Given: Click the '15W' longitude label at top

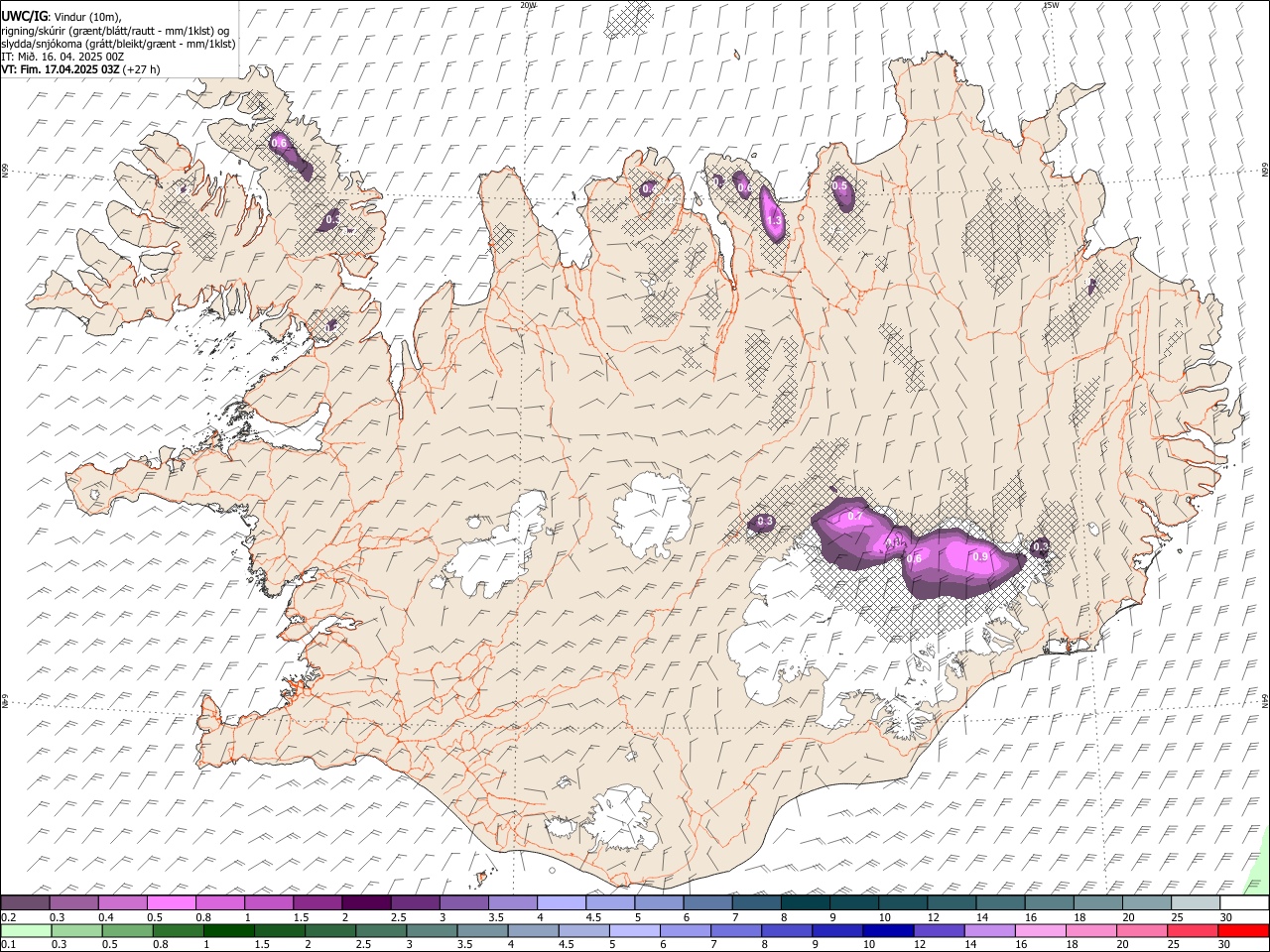Looking at the screenshot, I should pos(1051,5).
